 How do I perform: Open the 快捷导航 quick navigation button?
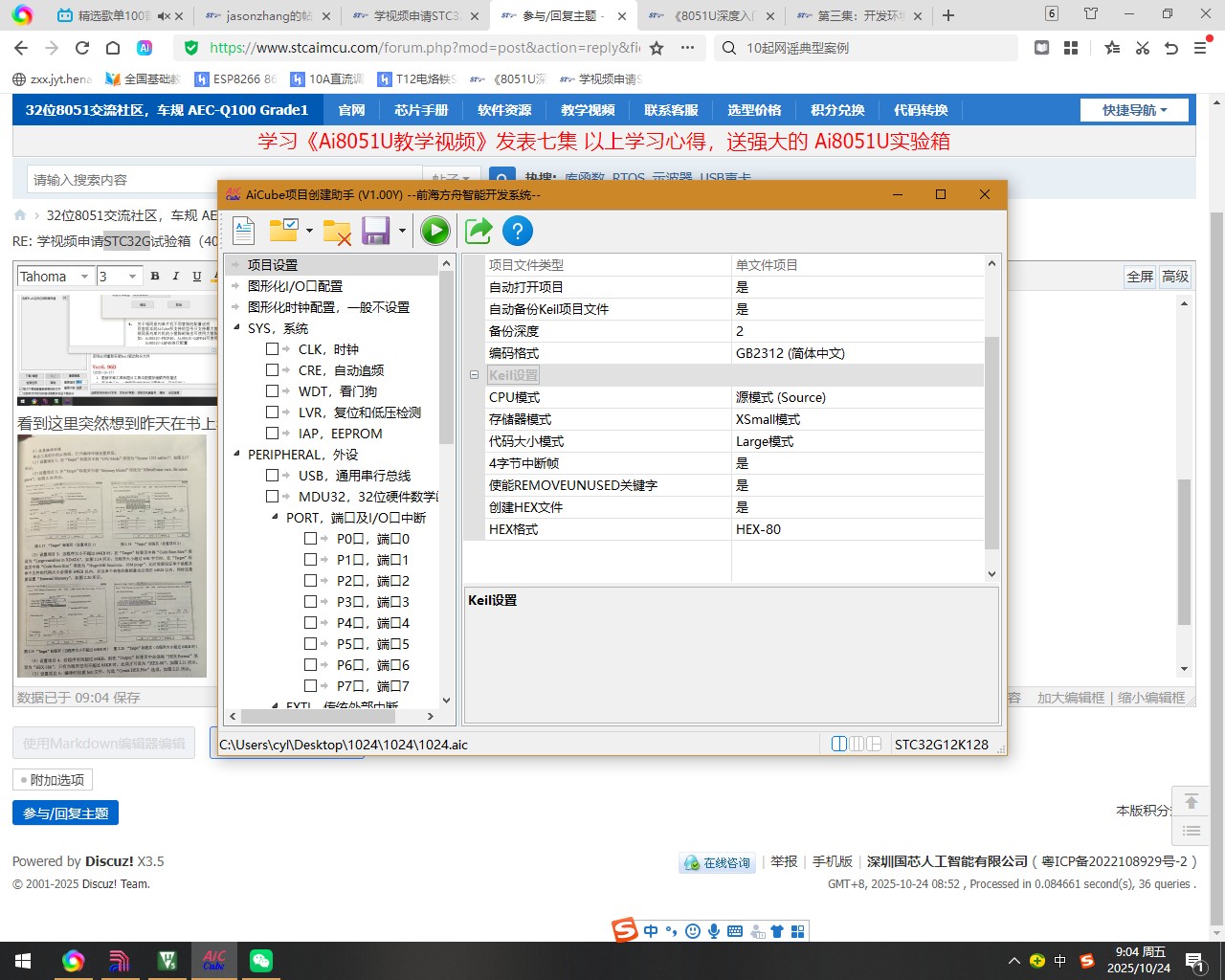[1134, 110]
